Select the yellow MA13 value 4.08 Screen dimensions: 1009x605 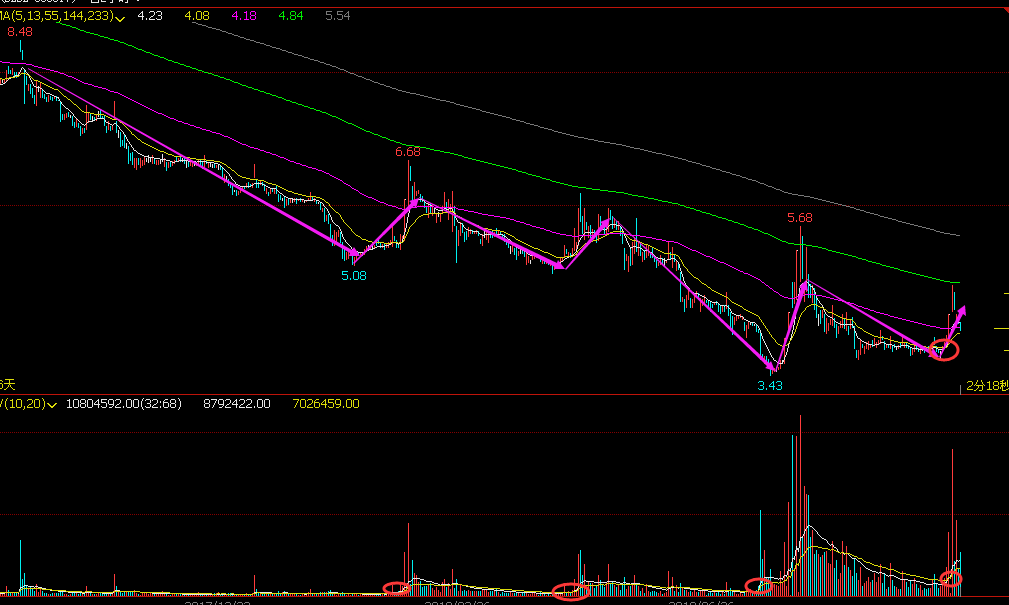coord(197,15)
